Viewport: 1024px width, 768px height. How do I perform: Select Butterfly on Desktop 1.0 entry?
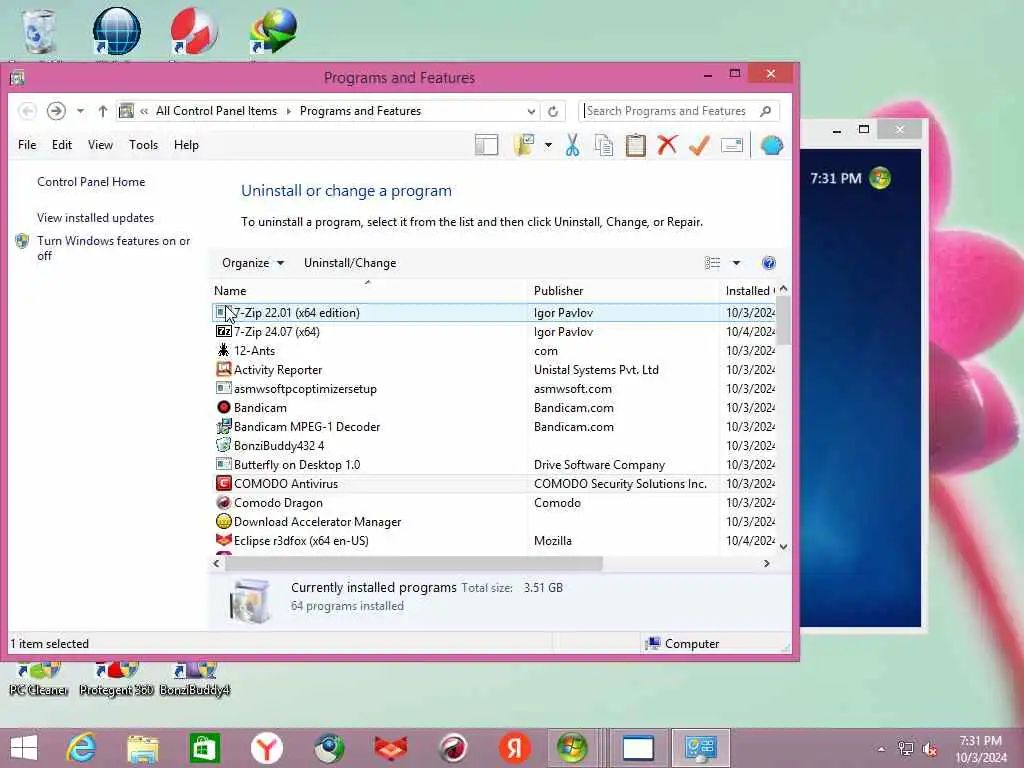(x=494, y=464)
